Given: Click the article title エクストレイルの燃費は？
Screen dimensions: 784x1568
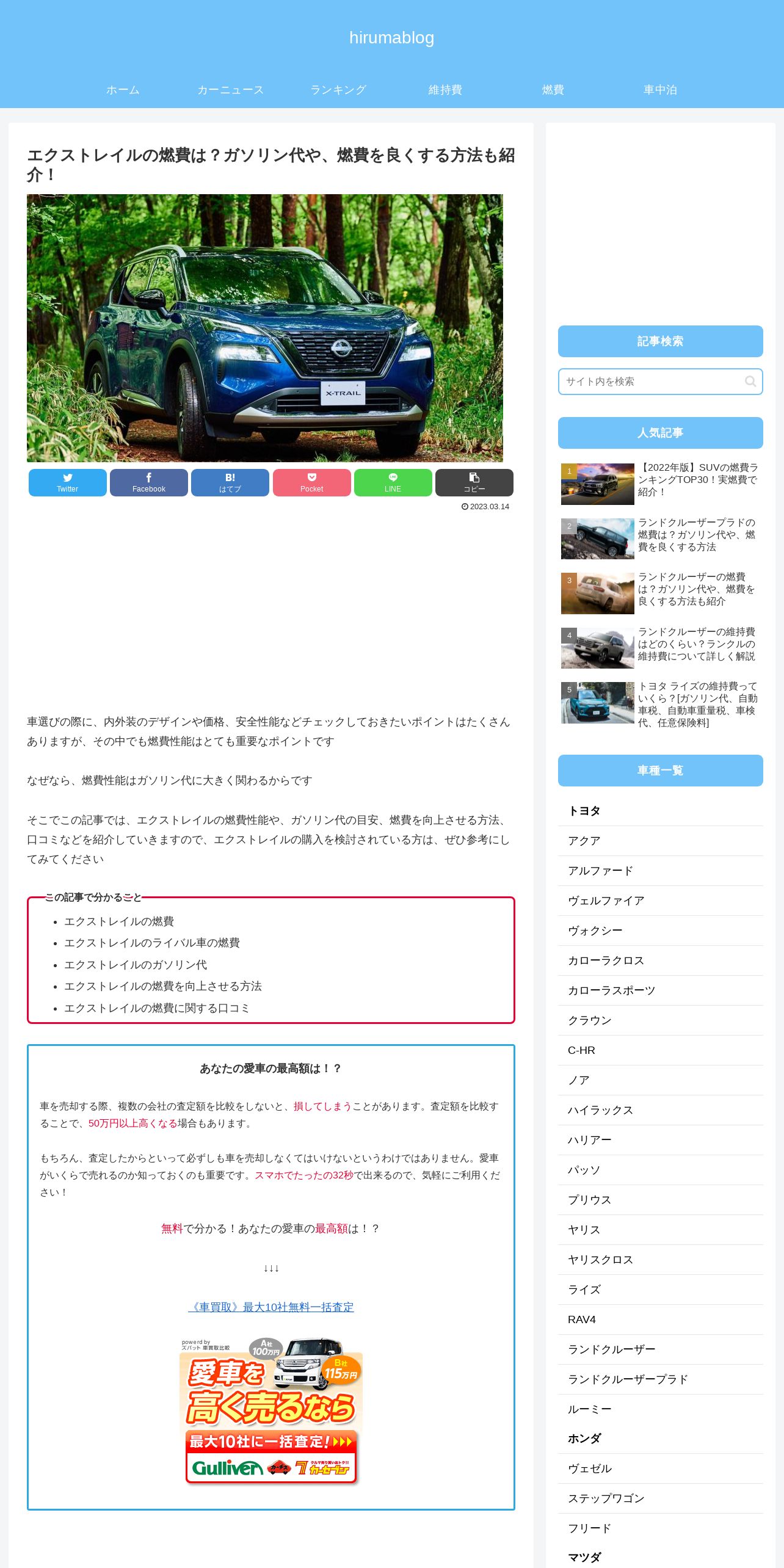Looking at the screenshot, I should (x=271, y=165).
